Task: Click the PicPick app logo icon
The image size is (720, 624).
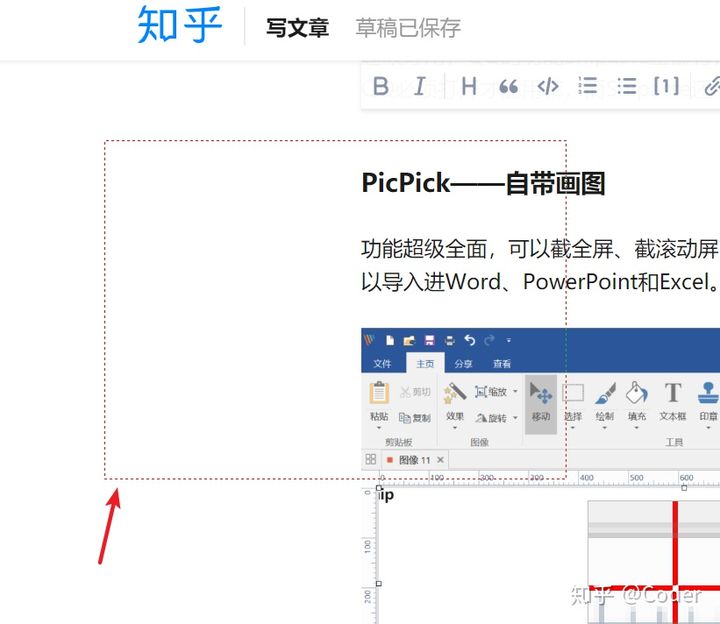Action: pyautogui.click(x=369, y=340)
